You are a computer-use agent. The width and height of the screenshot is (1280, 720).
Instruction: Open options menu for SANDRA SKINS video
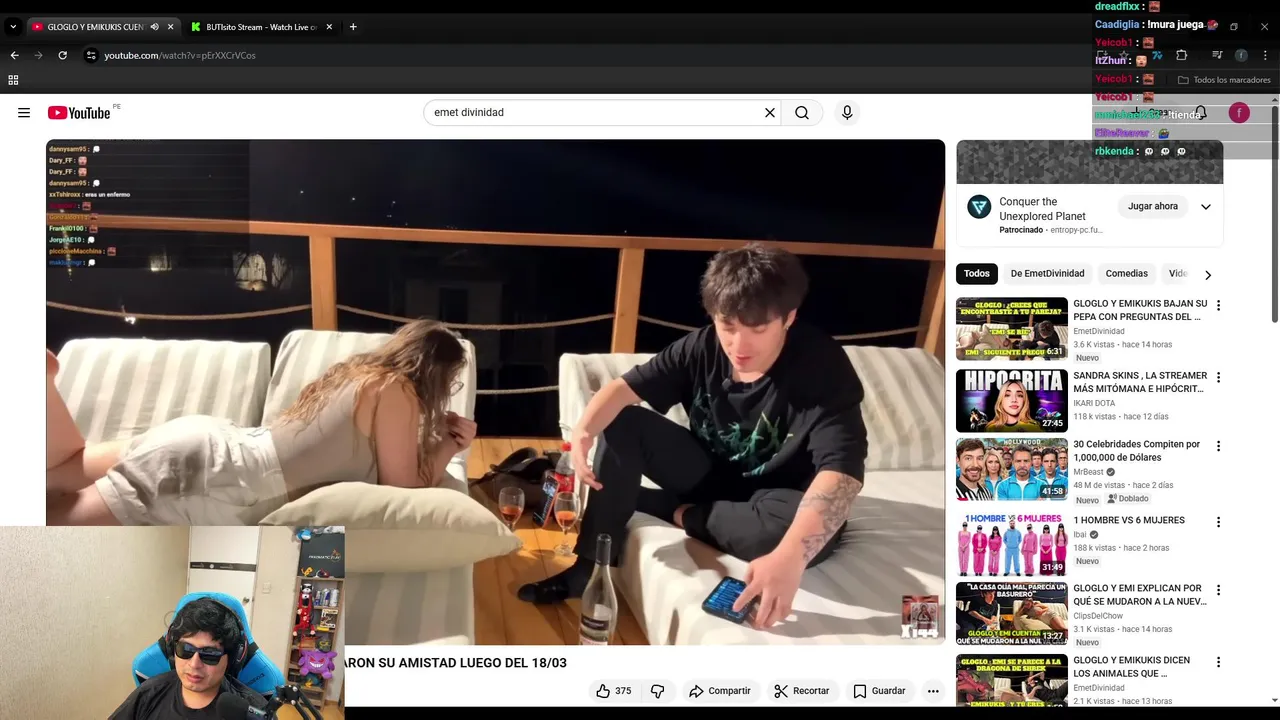pos(1218,377)
